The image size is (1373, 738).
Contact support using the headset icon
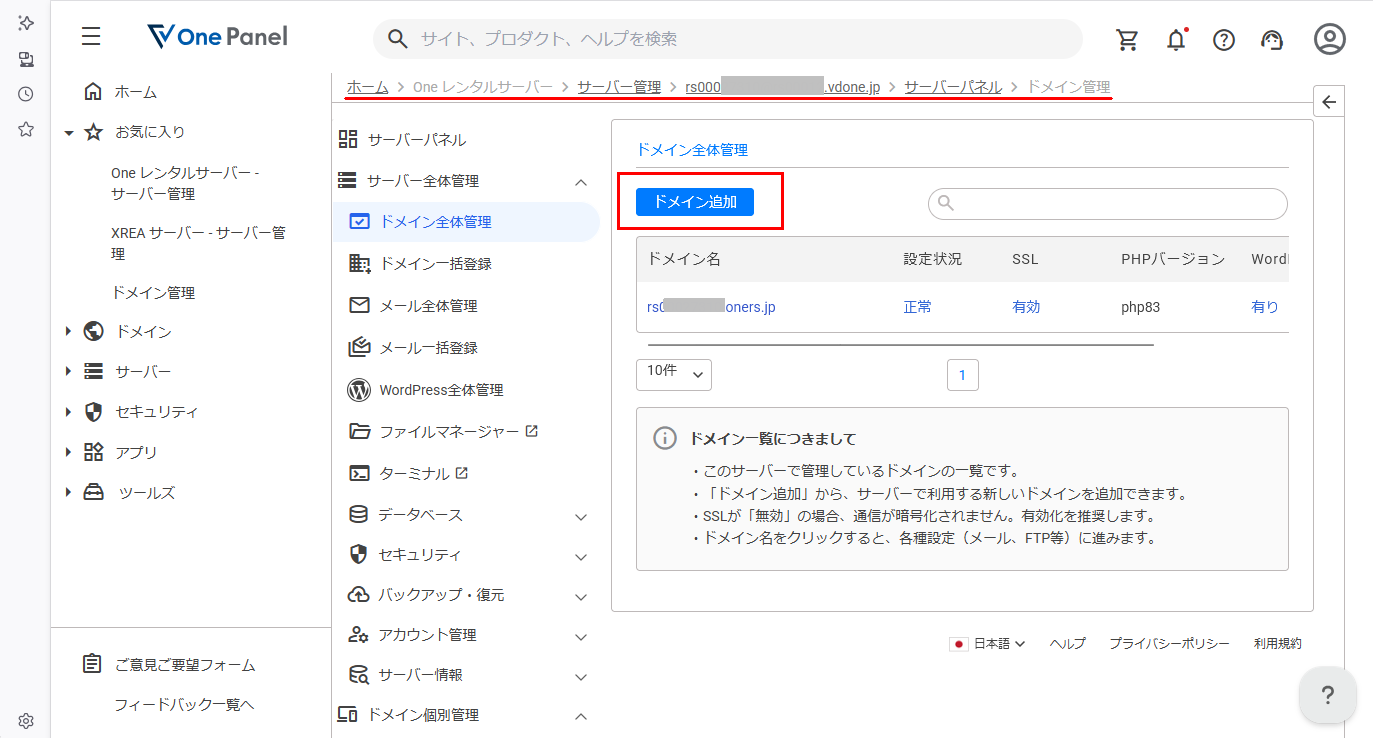1272,39
